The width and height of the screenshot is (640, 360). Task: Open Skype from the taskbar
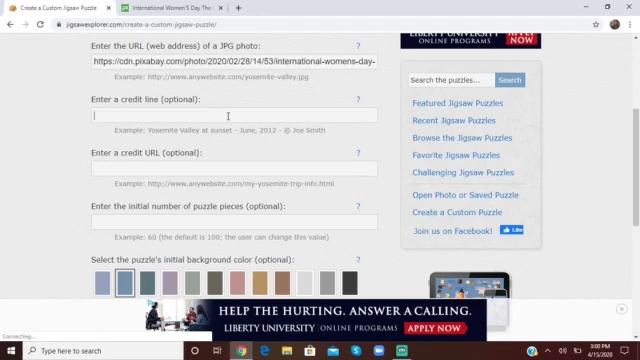pos(356,351)
